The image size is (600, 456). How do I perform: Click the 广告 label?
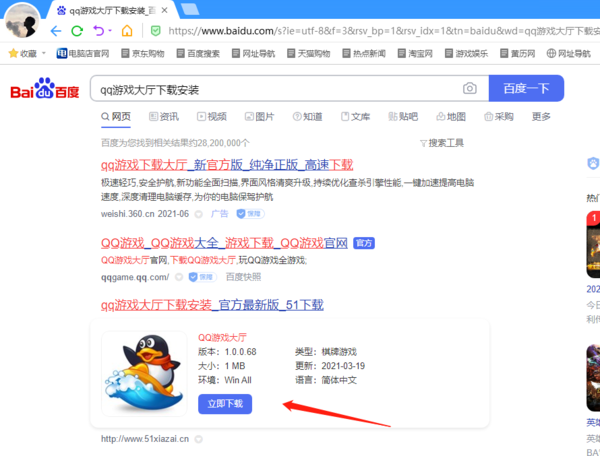[219, 213]
